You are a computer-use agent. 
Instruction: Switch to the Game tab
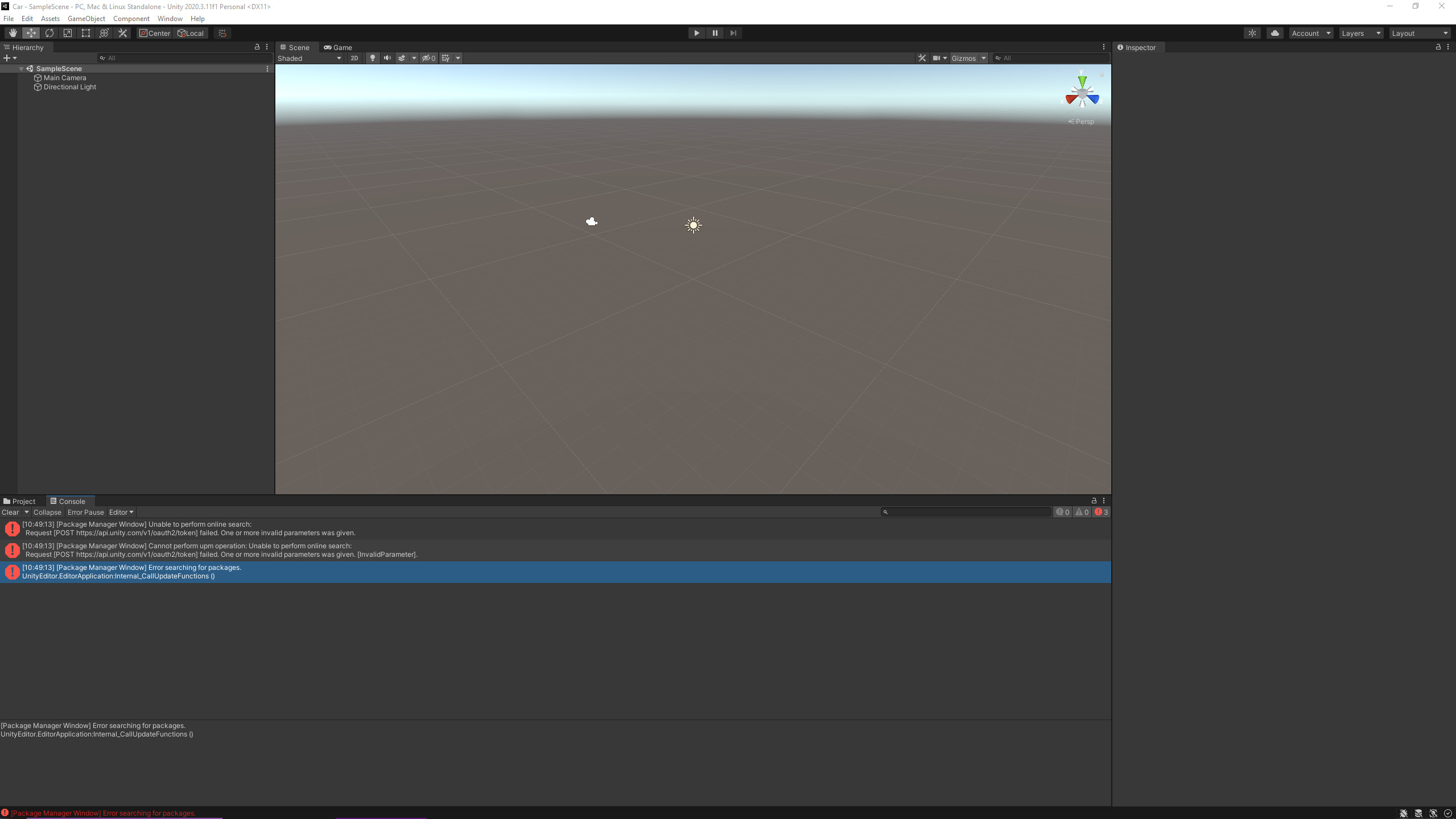pos(338,47)
